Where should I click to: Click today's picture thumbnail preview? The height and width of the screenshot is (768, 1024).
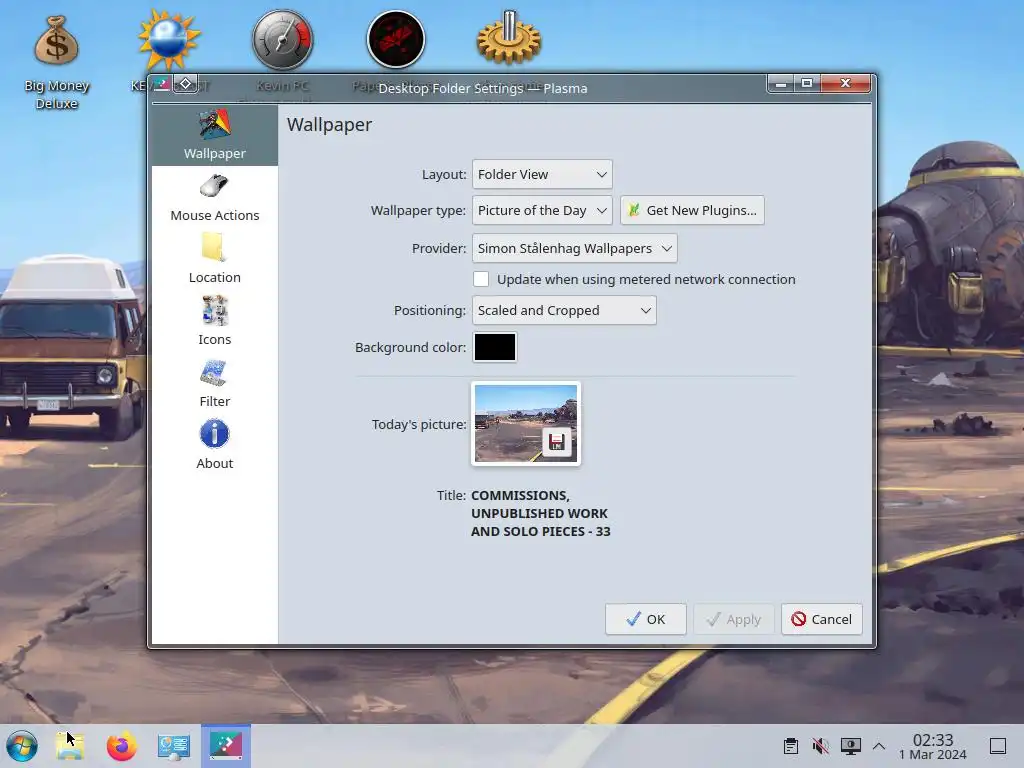[526, 424]
